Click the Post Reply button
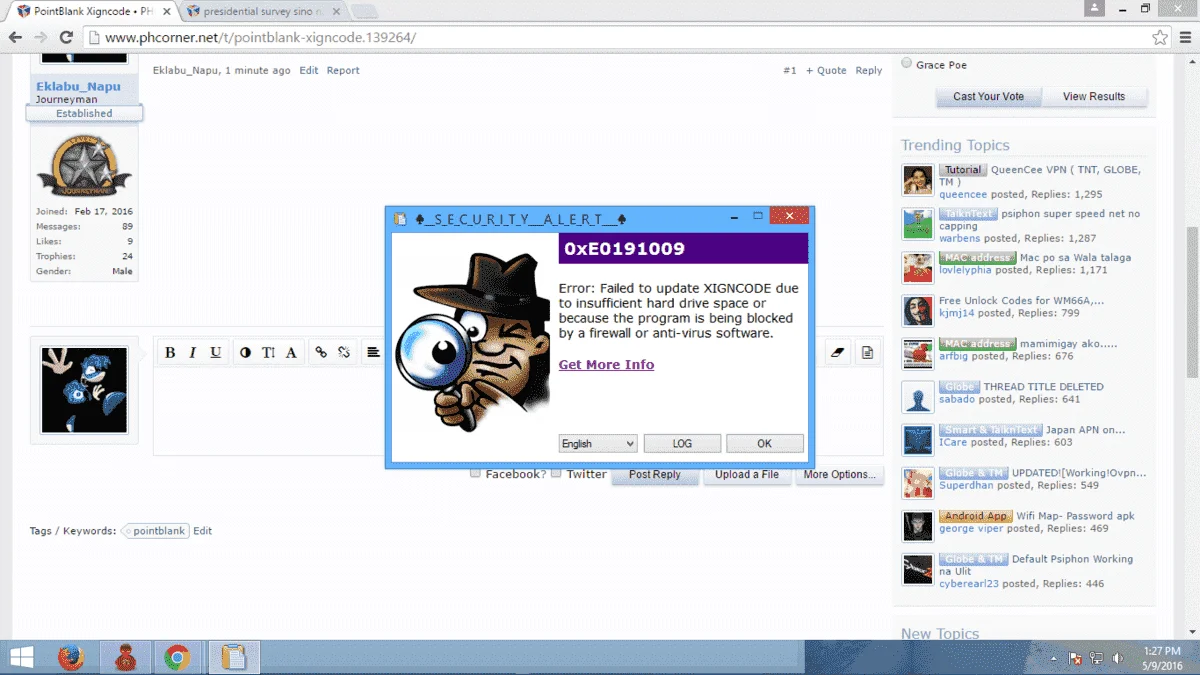 [655, 474]
